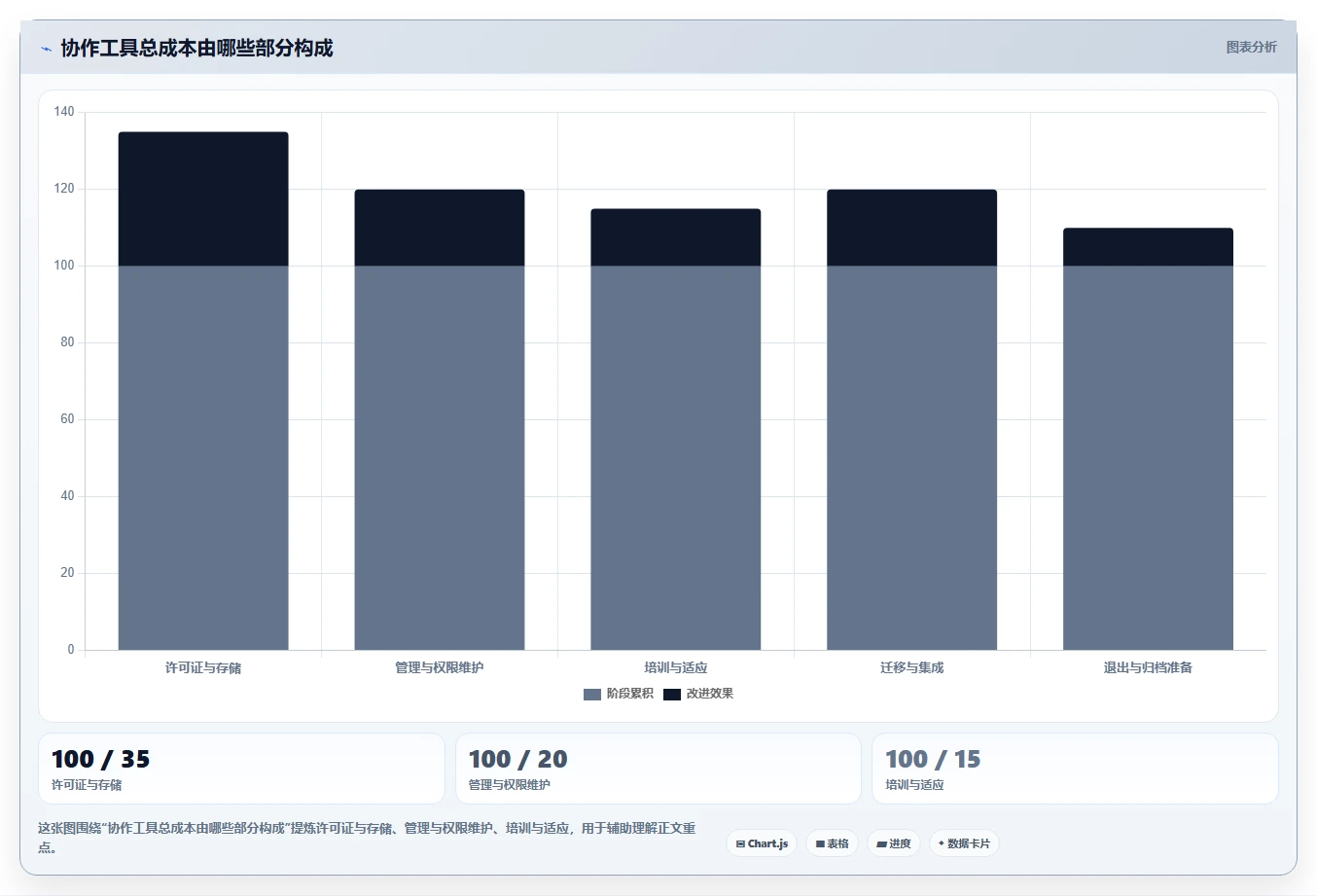Click the 表格 chip square icon

[x=820, y=844]
